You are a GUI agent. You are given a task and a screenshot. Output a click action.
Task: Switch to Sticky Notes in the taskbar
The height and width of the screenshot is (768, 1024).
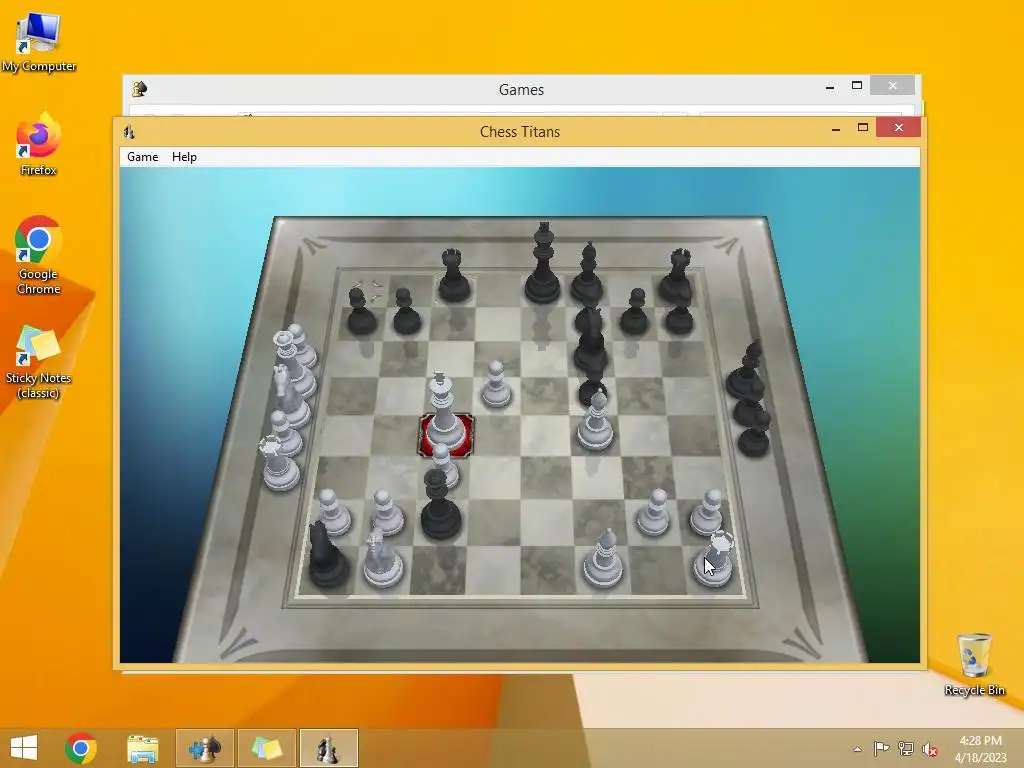coord(266,748)
